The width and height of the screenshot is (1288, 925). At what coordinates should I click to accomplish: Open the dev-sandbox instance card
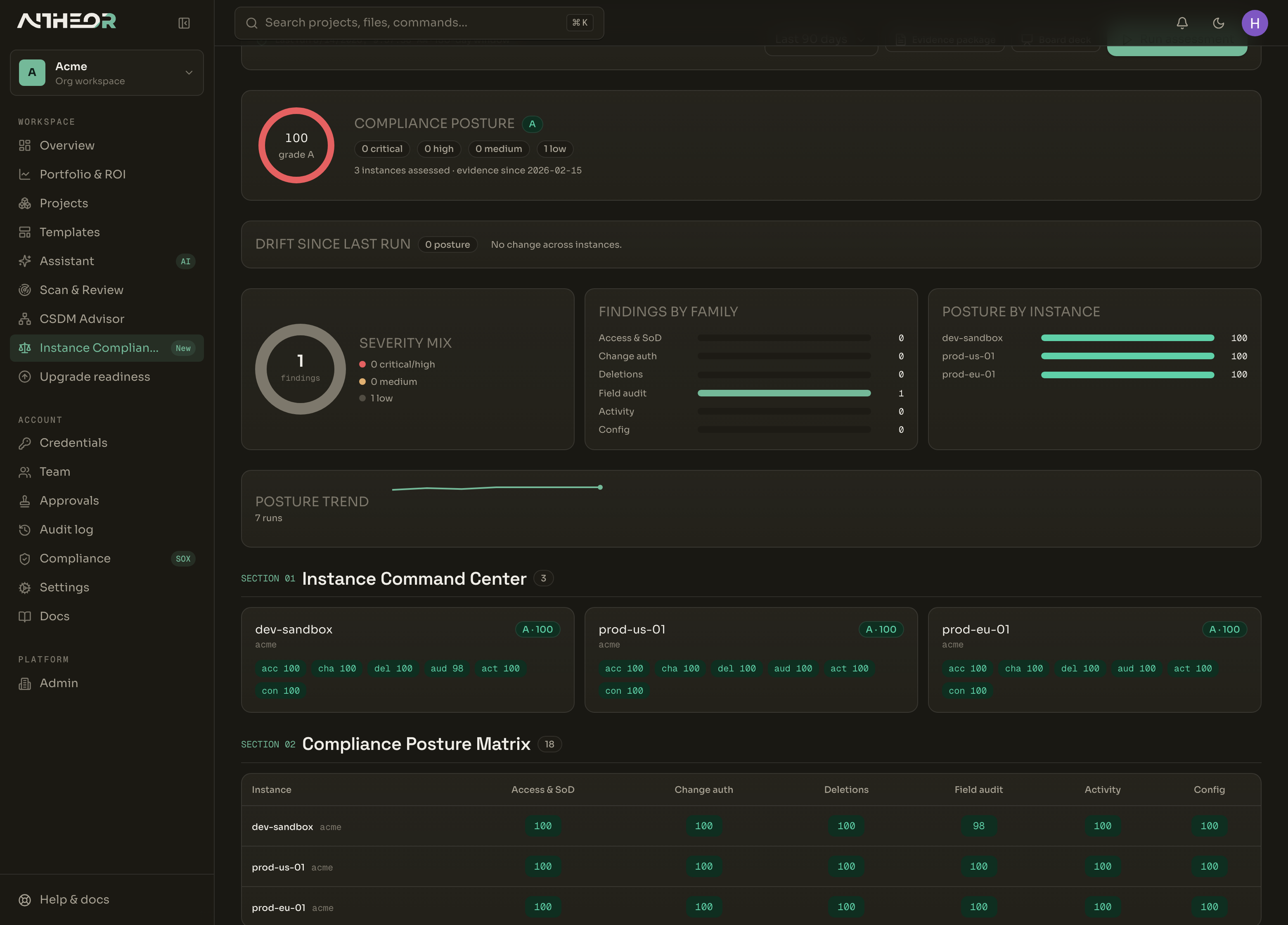(x=407, y=659)
